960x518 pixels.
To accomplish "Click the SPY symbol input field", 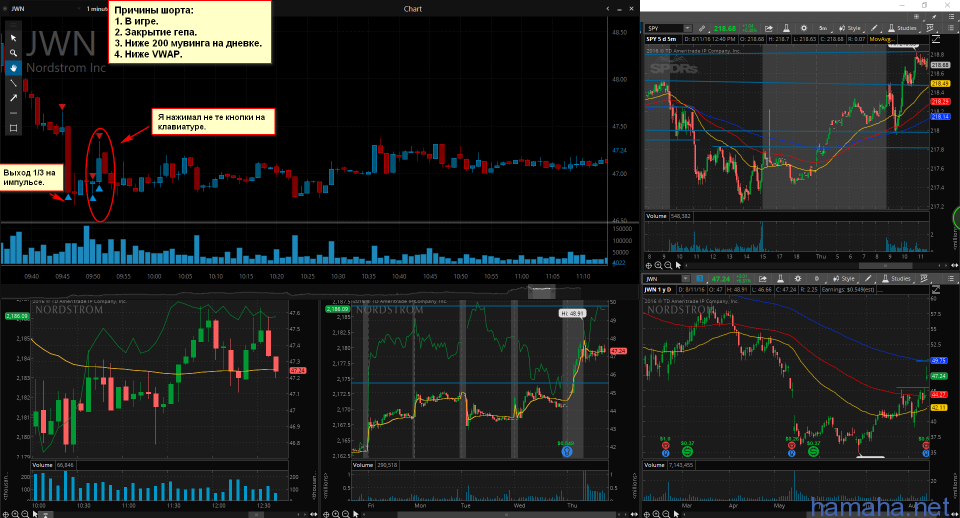I will point(664,28).
